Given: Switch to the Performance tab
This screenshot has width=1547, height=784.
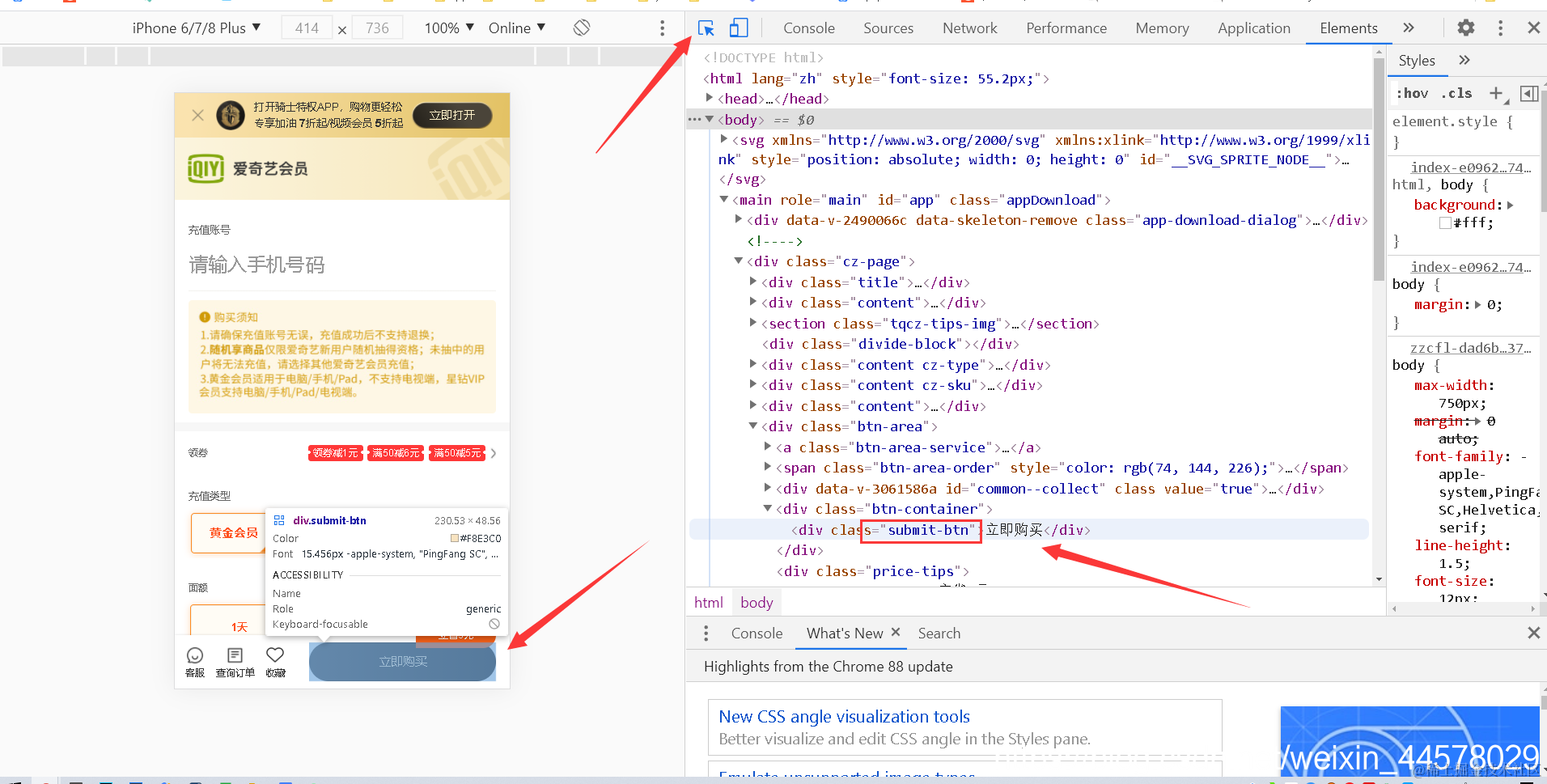Looking at the screenshot, I should click(1066, 28).
